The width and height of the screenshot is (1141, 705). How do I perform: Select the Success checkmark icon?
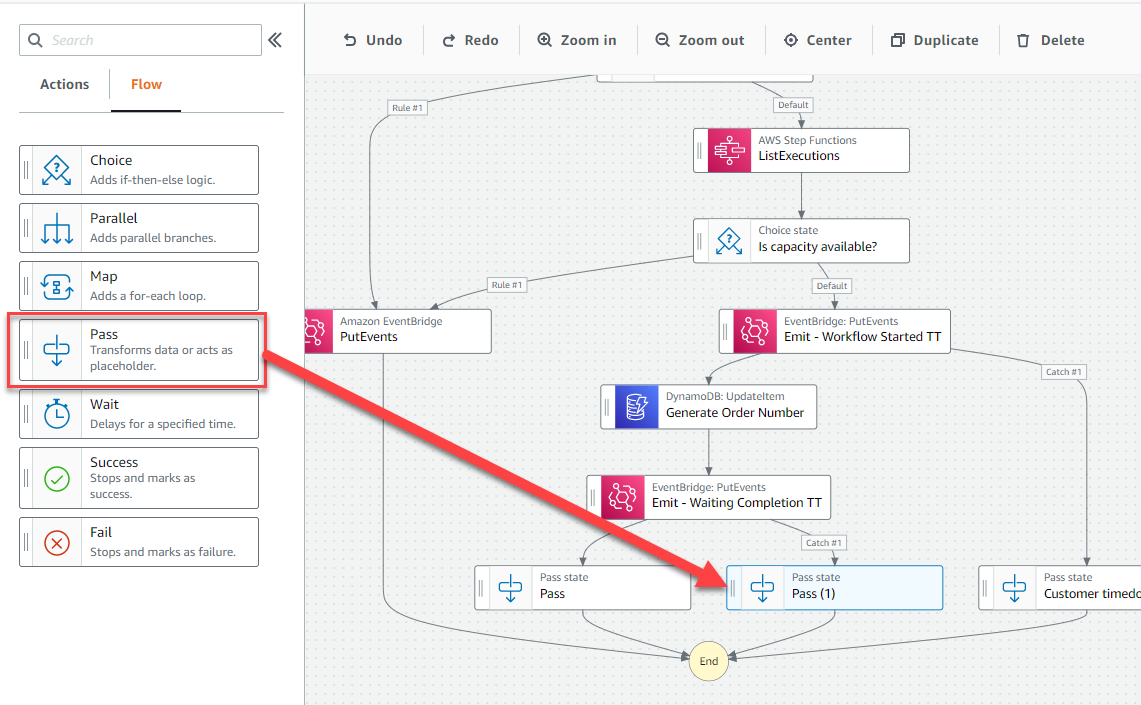[x=57, y=479]
